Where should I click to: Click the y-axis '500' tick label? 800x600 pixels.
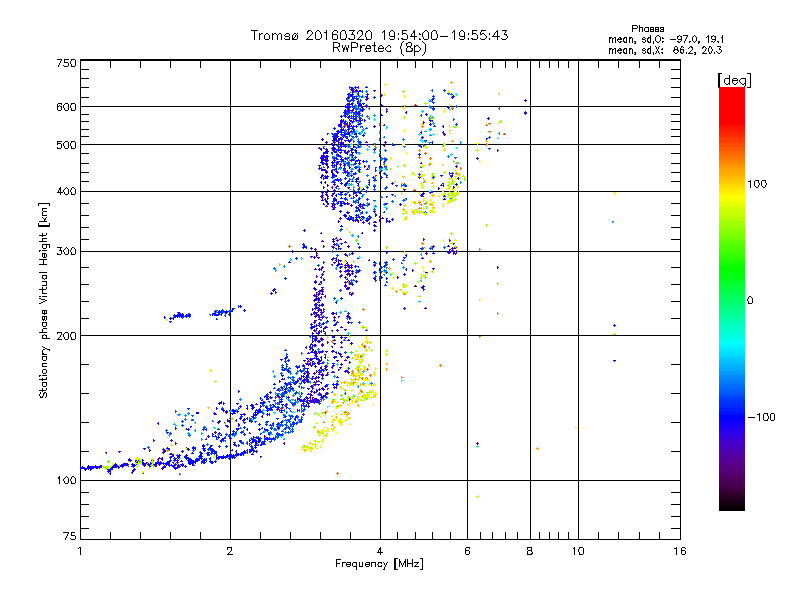point(66,145)
